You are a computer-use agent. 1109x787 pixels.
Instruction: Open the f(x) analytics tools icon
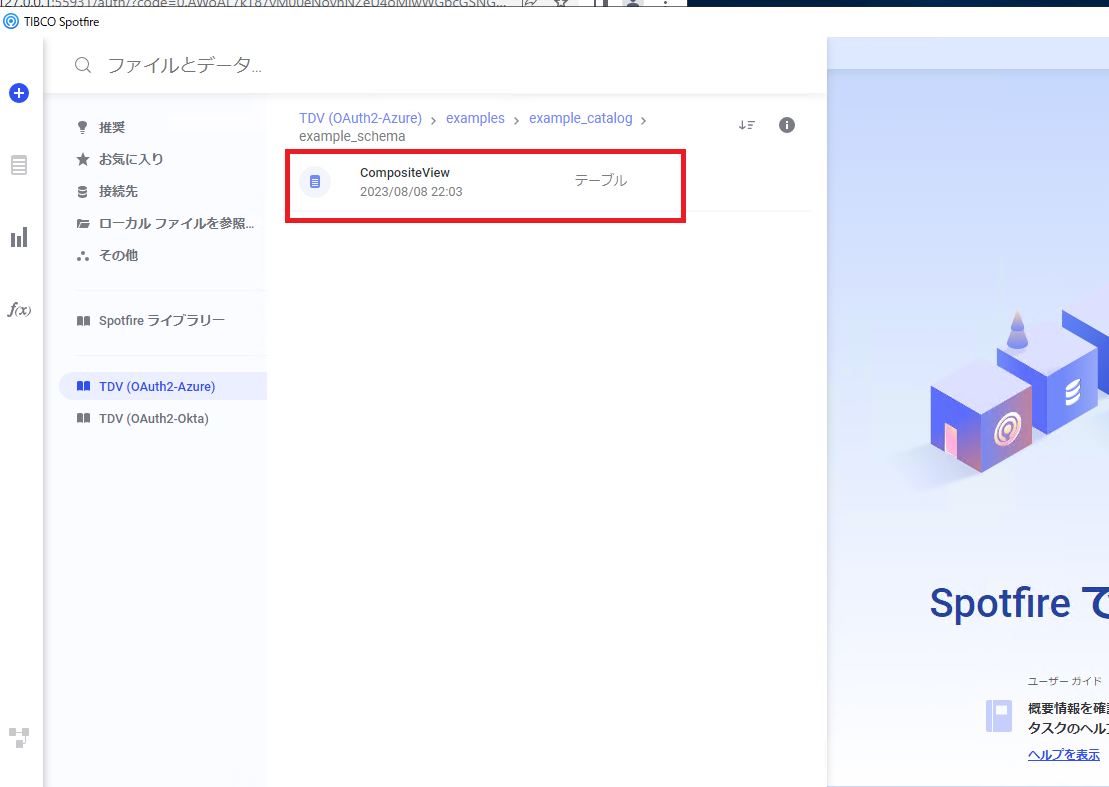click(19, 310)
